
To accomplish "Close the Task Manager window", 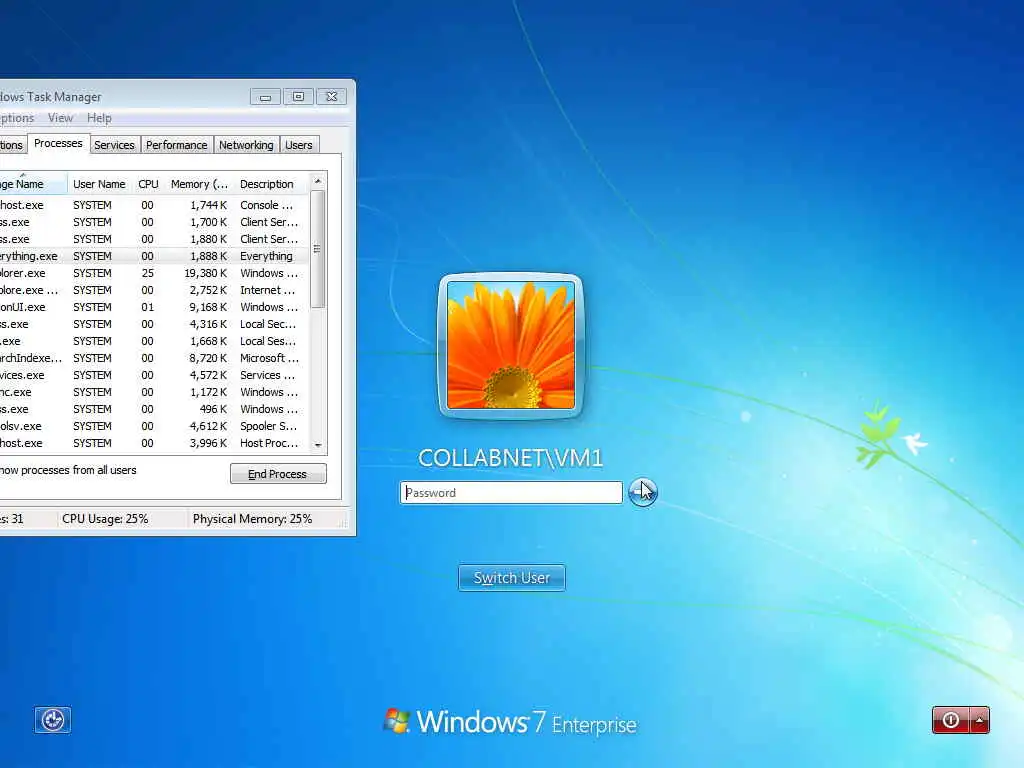I will point(332,97).
